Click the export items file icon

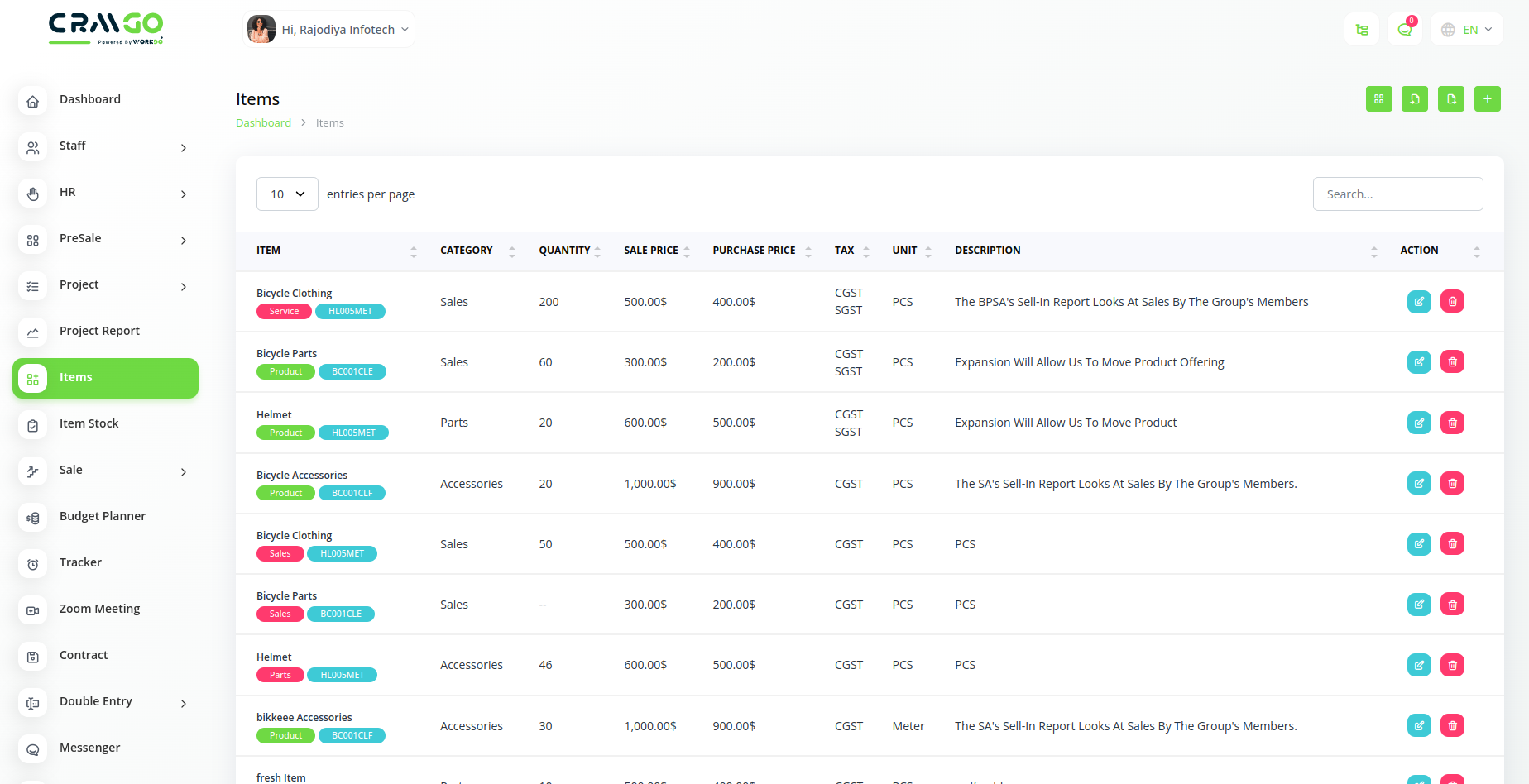[x=1450, y=99]
